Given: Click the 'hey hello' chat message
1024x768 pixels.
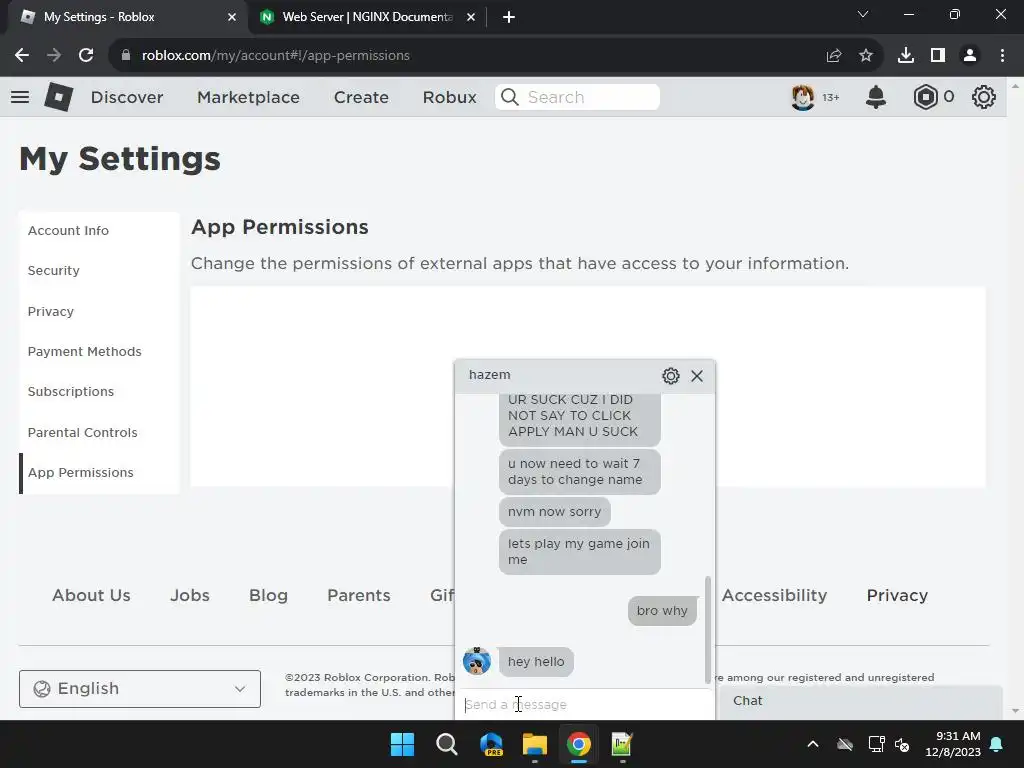Looking at the screenshot, I should click(536, 662).
